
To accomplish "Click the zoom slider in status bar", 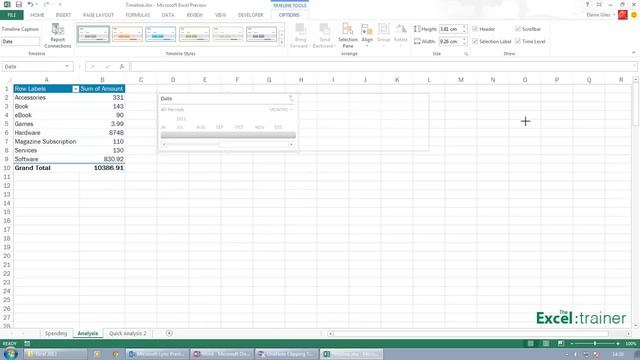I will (x=595, y=344).
